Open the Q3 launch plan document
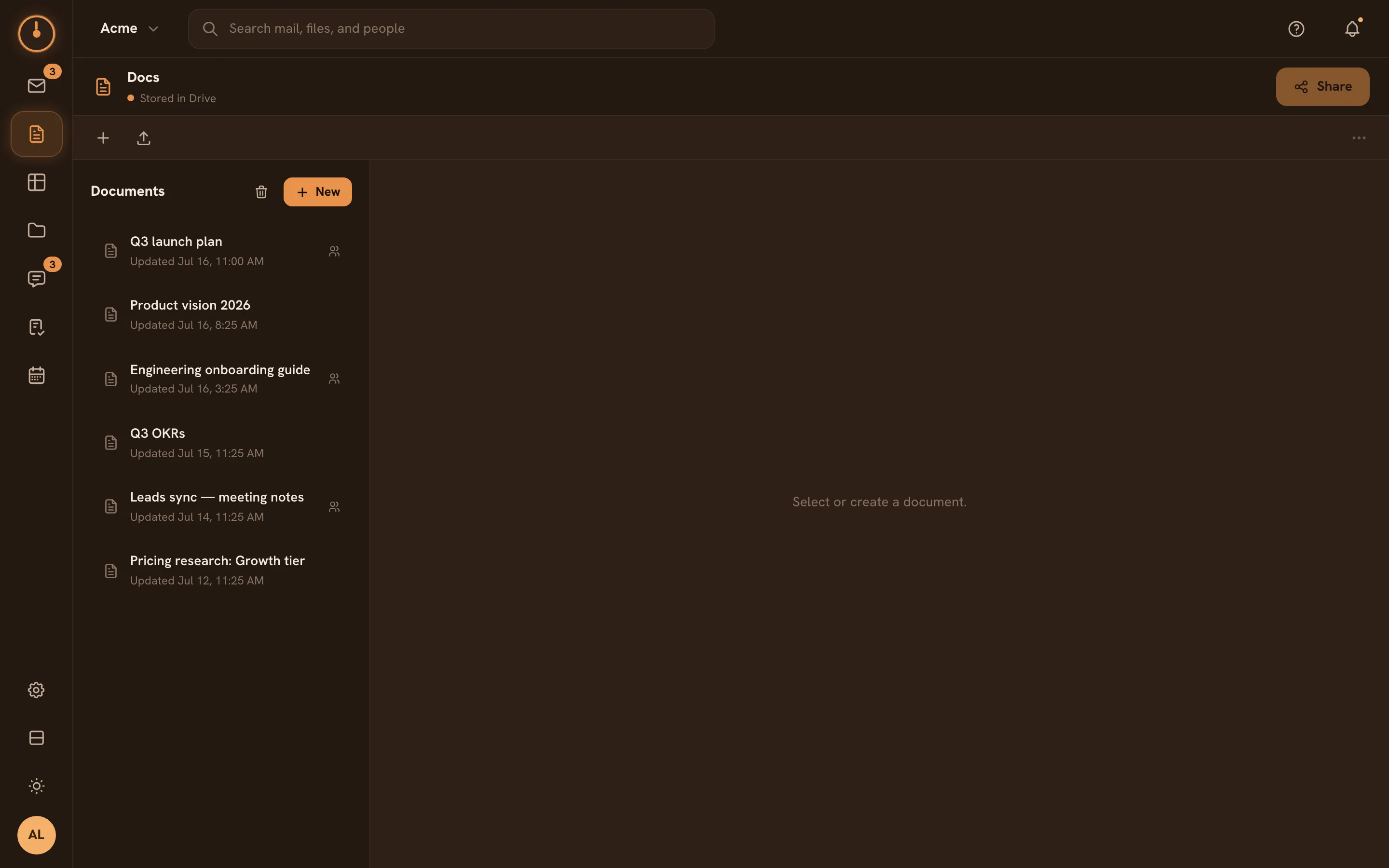This screenshot has height=868, width=1389. [221, 251]
